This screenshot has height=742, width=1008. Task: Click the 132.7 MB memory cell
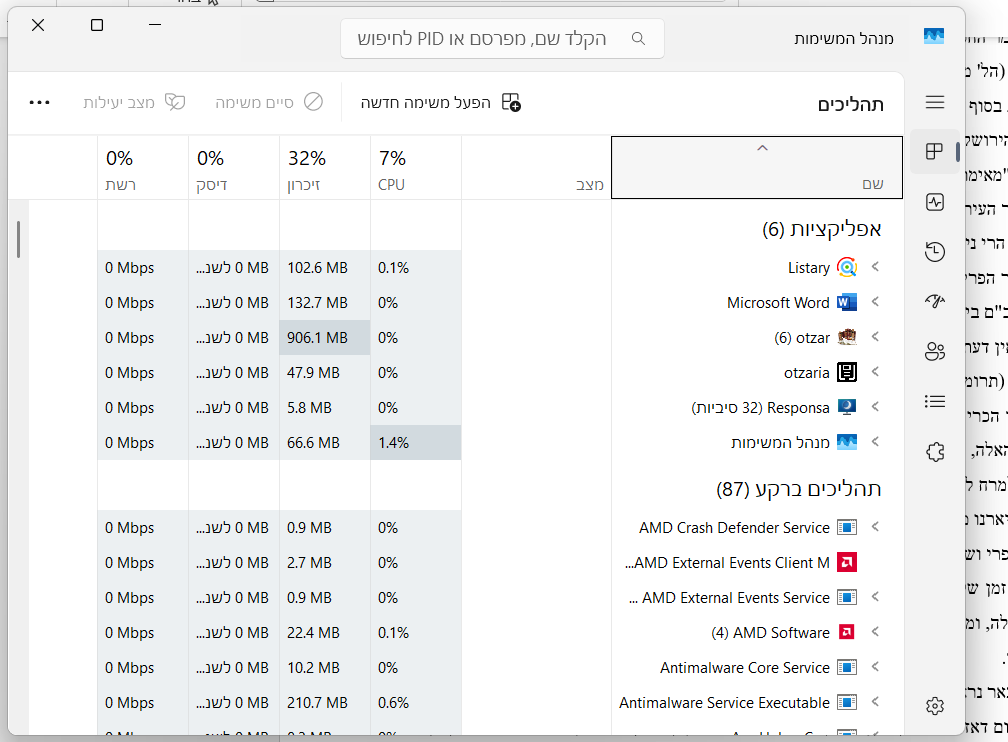tap(325, 302)
